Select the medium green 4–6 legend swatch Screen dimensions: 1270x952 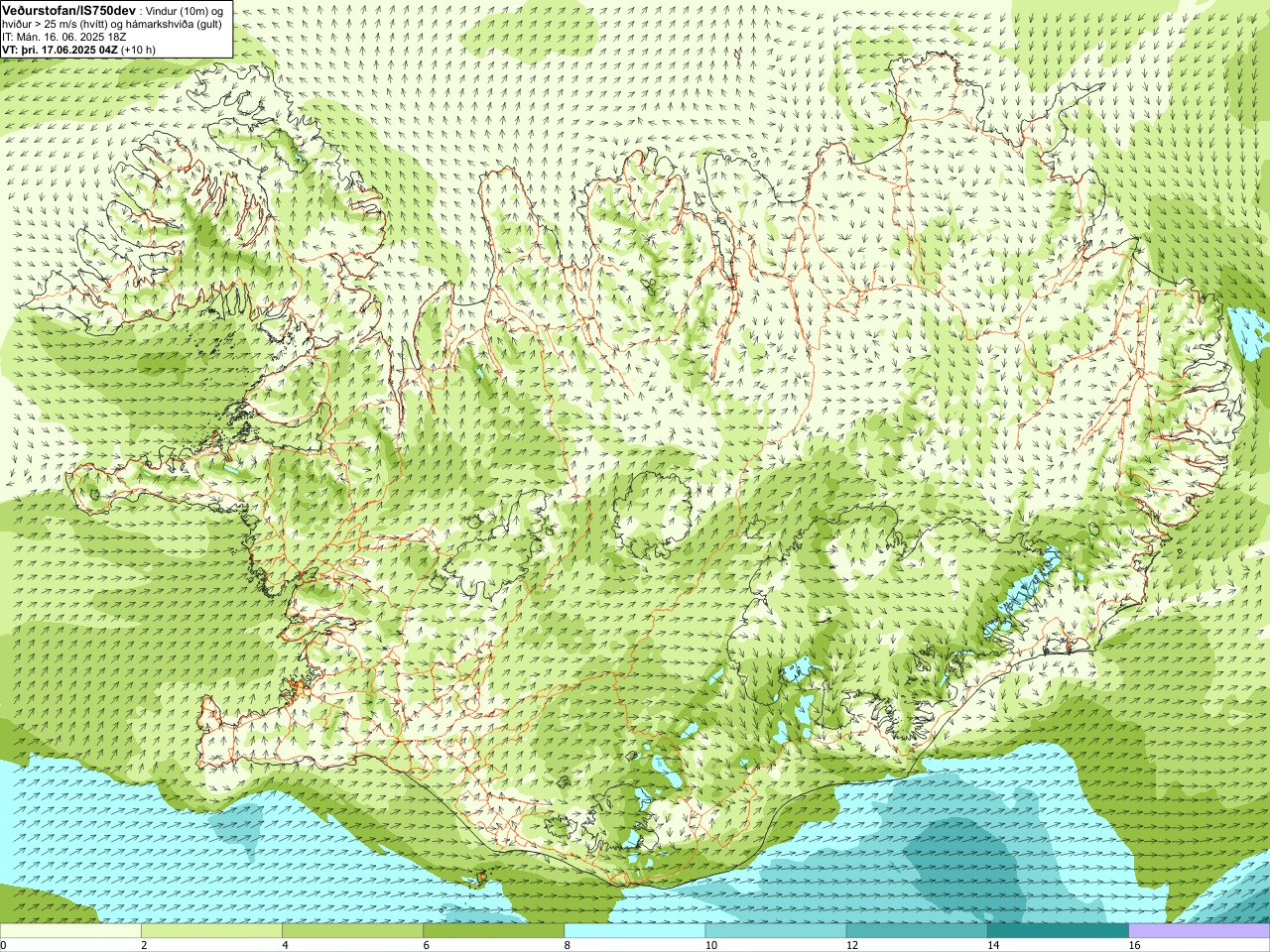pyautogui.click(x=352, y=931)
